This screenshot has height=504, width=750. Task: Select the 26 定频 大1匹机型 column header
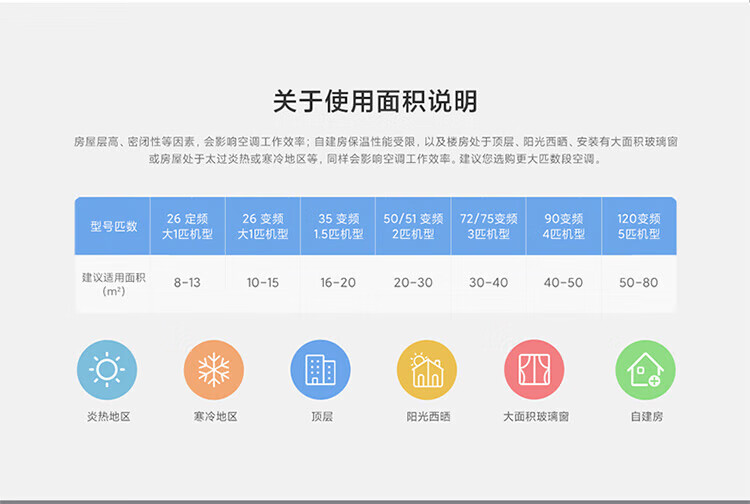coord(187,226)
